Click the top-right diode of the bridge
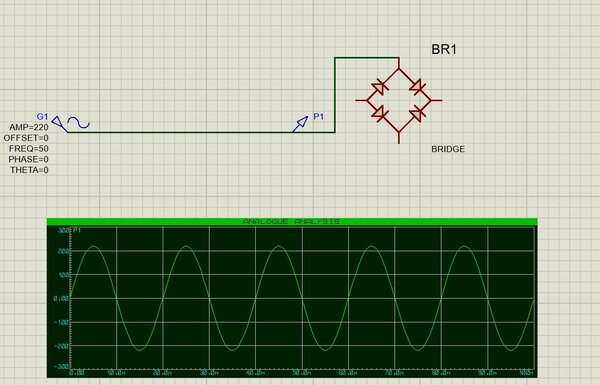Screen dimensions: 600x385 (418, 87)
